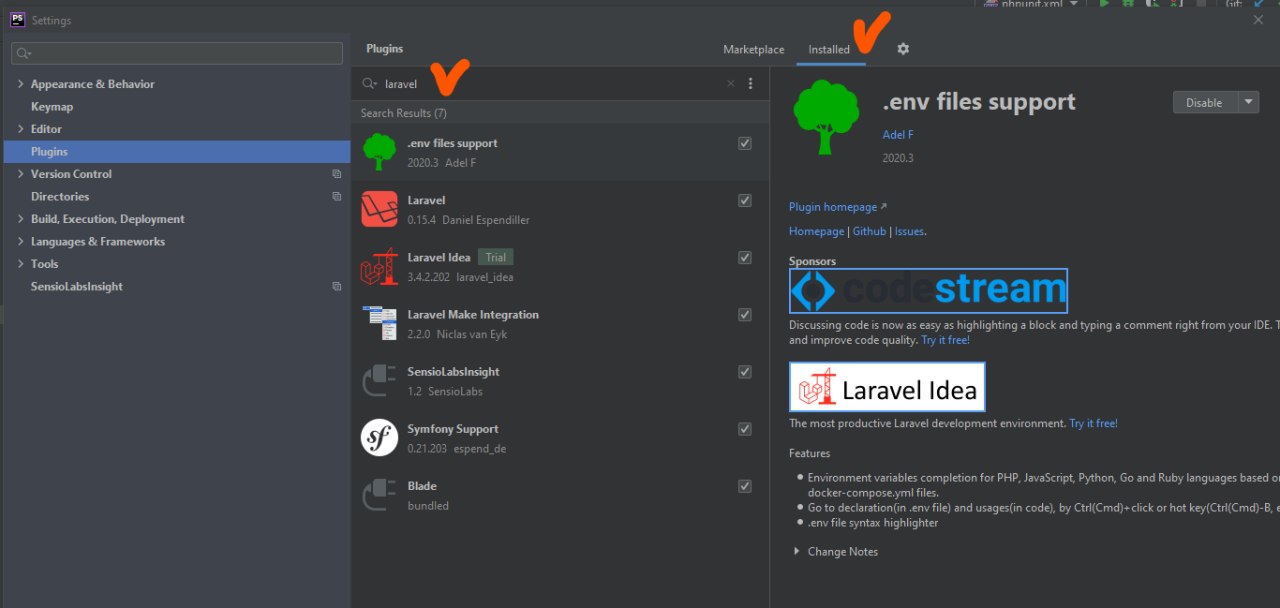Viewport: 1280px width, 608px height.
Task: Click the .env files support tree icon in list
Action: click(379, 152)
